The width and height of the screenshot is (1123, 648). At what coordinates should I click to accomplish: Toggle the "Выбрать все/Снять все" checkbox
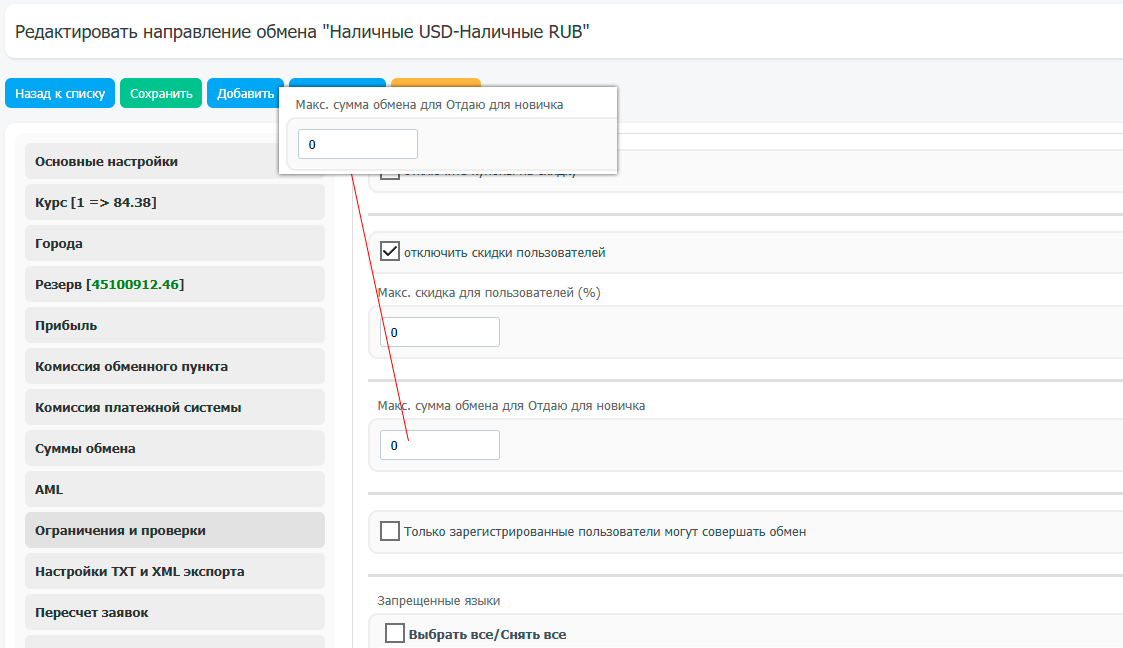(x=394, y=634)
